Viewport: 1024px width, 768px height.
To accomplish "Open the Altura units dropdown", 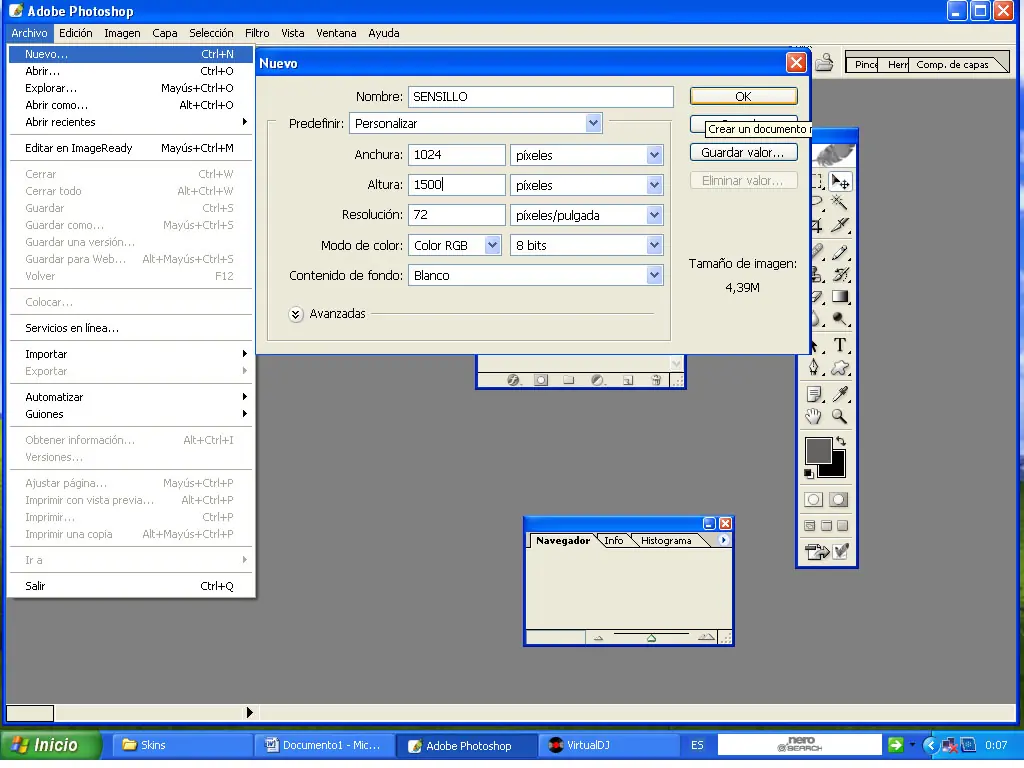I will pyautogui.click(x=654, y=185).
